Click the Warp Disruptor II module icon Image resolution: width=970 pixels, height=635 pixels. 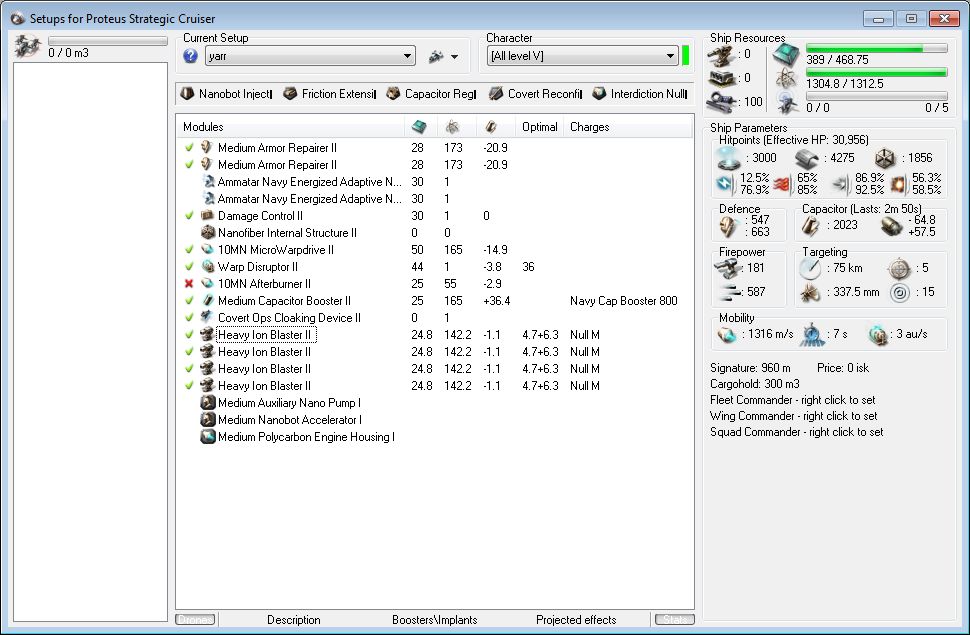click(x=208, y=267)
